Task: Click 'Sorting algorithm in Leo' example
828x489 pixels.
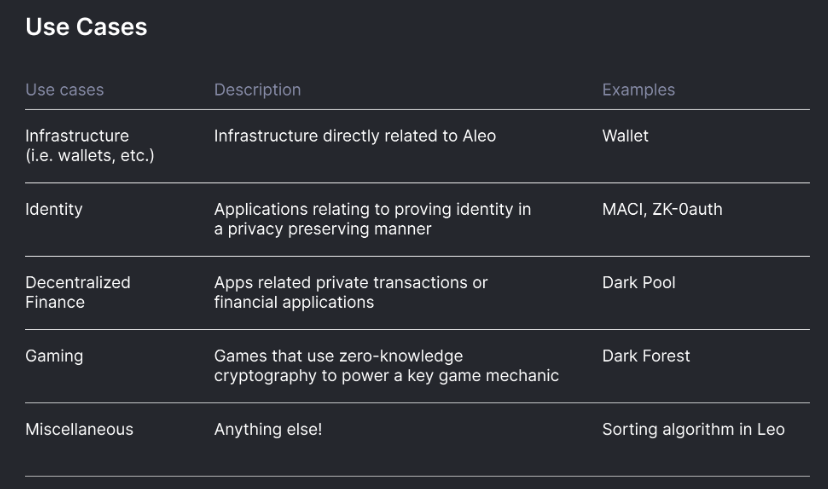Action: [693, 429]
